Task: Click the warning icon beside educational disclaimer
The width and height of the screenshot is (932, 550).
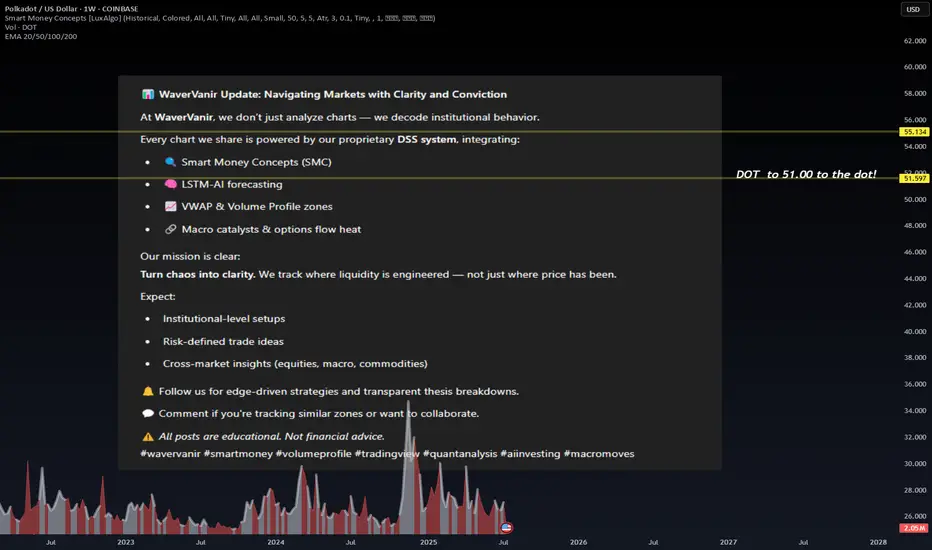Action: [147, 436]
